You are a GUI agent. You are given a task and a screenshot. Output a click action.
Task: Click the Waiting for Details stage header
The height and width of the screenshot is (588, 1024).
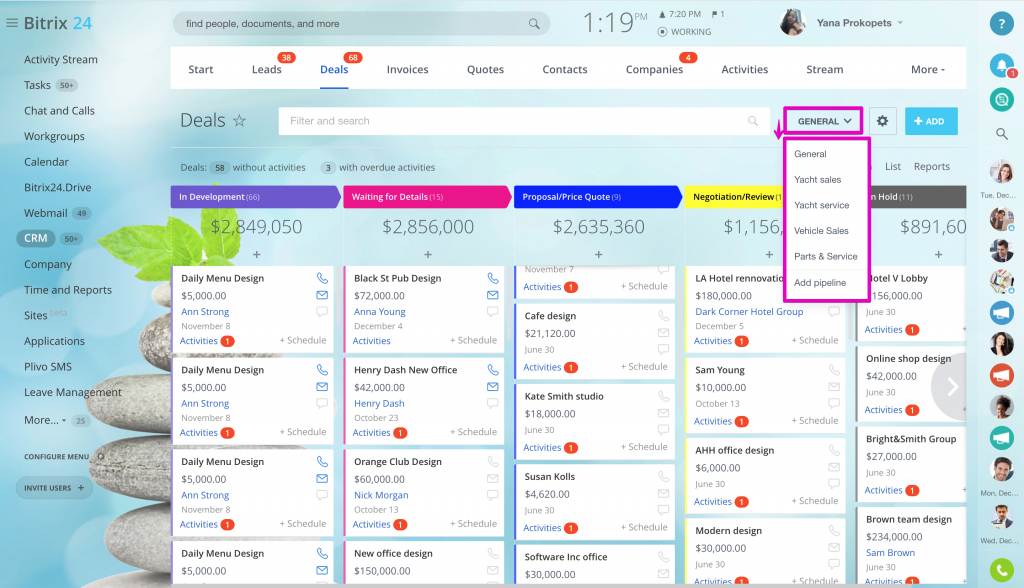(x=426, y=197)
